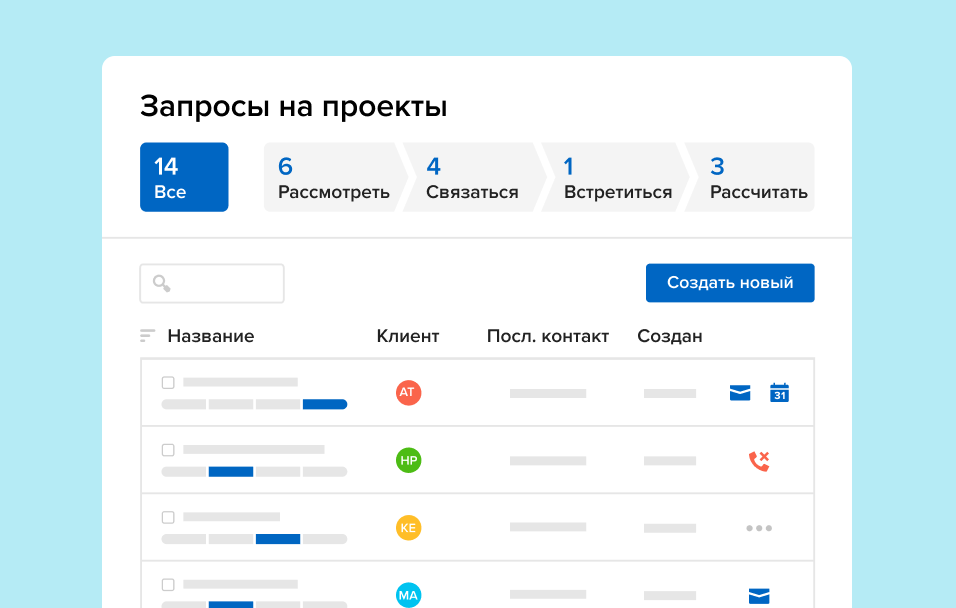Tick the checkbox in the KE row
Viewport: 956px width, 608px height.
pos(168,517)
